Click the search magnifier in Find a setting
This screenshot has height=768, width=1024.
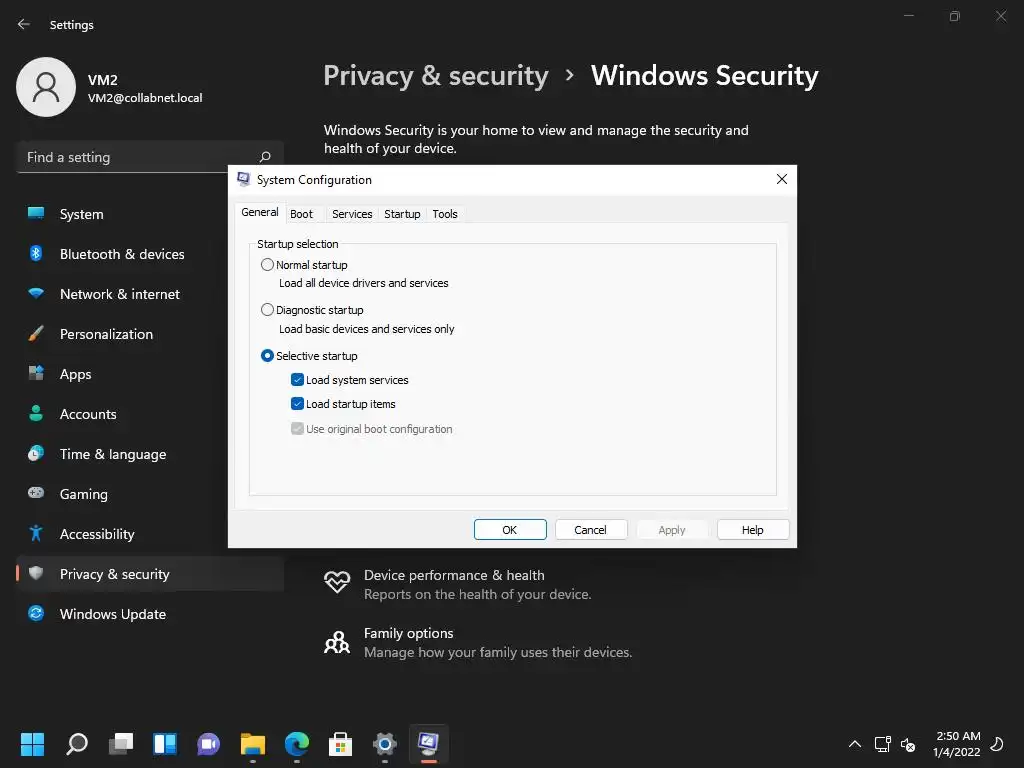(264, 157)
